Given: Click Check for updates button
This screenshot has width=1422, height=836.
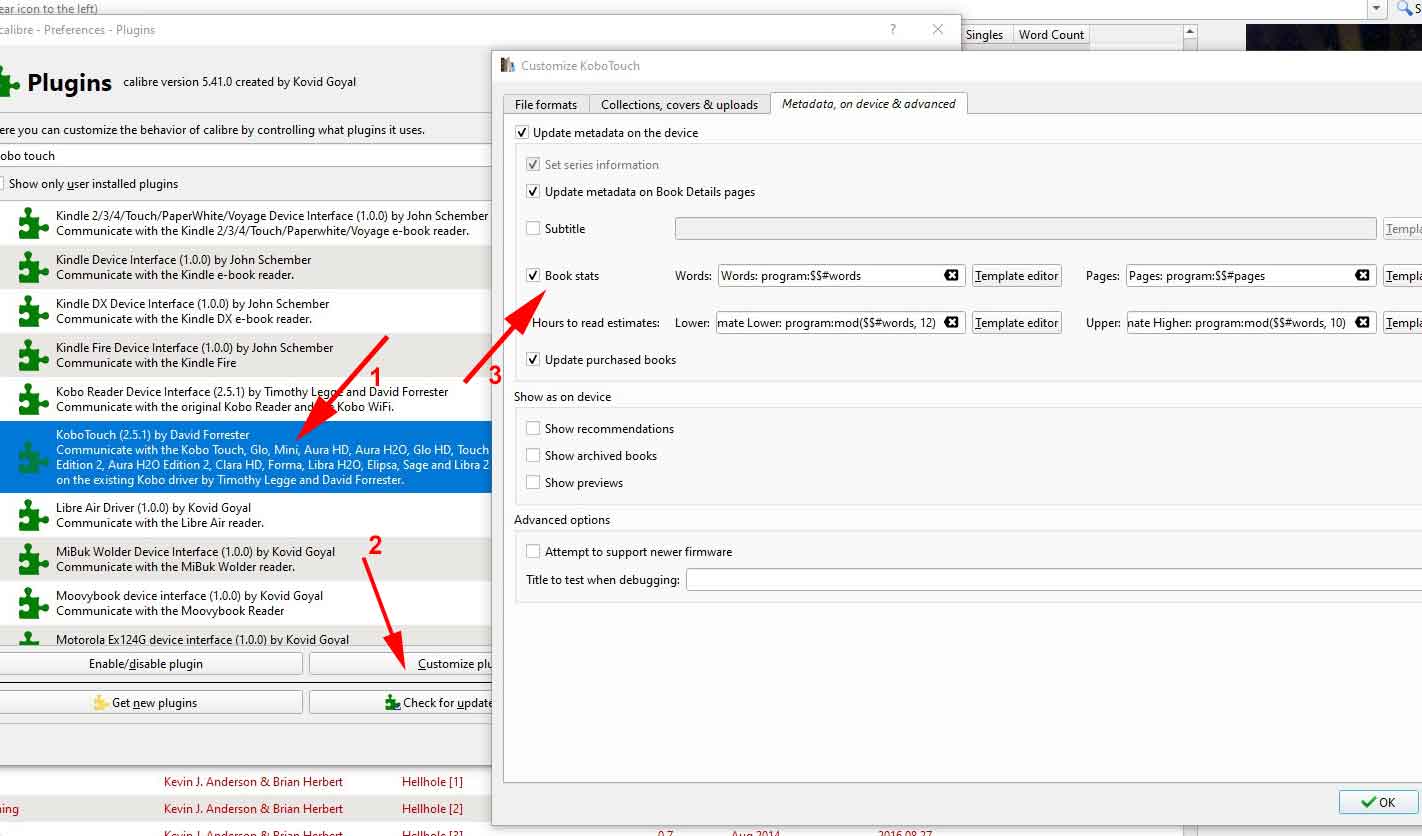Looking at the screenshot, I should [x=401, y=703].
